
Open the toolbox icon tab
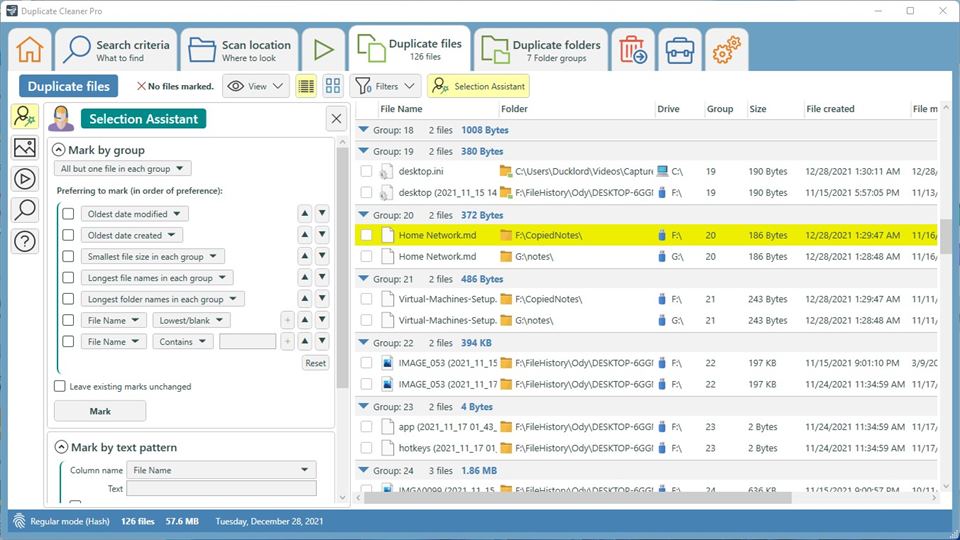pos(680,50)
